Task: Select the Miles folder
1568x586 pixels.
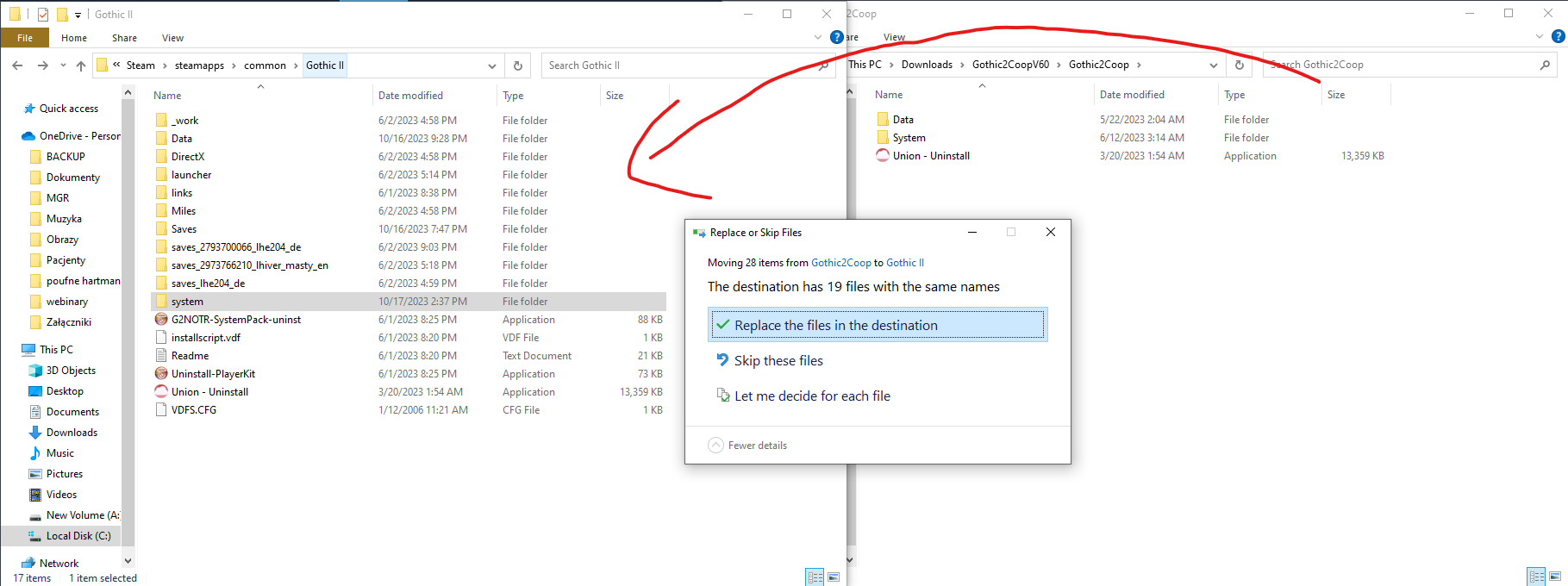Action: [x=183, y=211]
